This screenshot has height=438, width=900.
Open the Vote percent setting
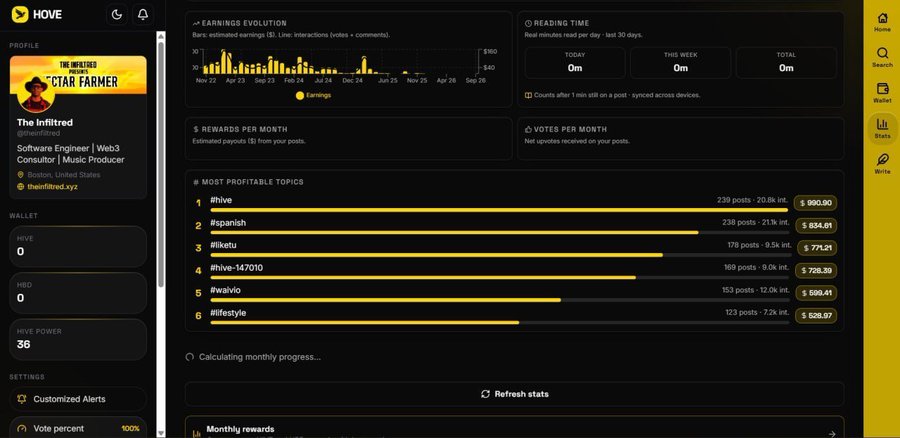[78, 428]
